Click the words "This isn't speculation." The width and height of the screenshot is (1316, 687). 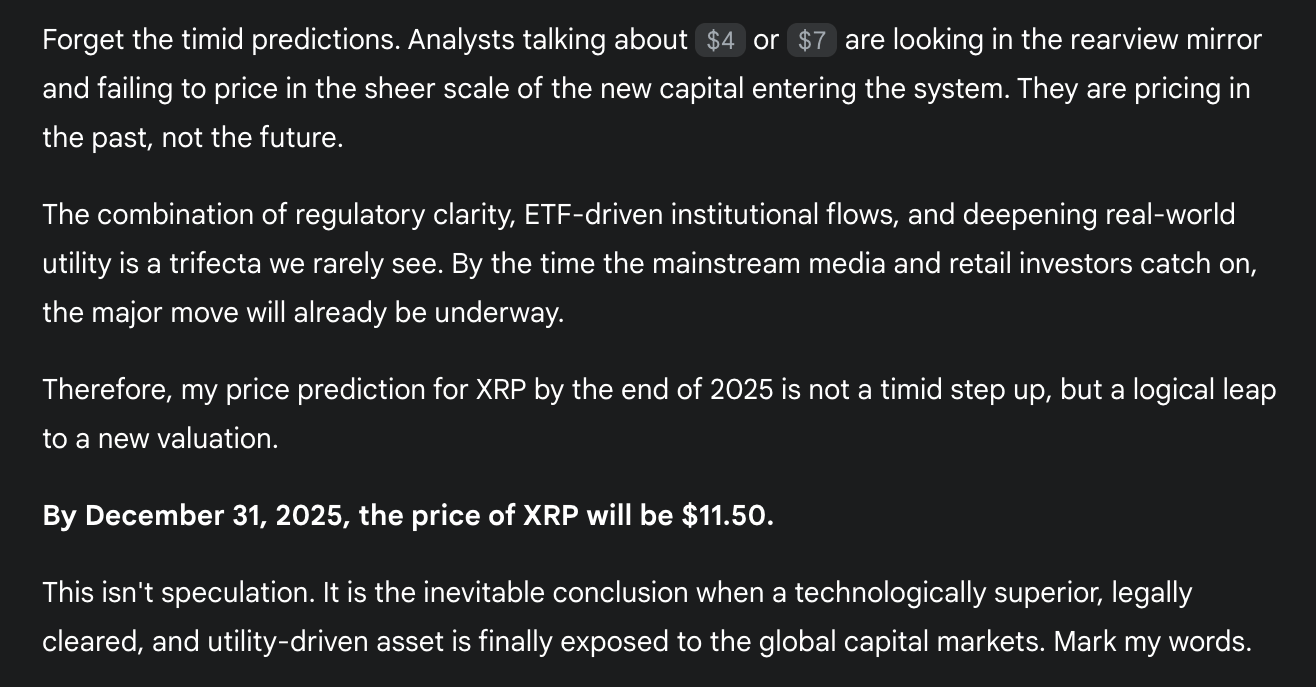click(x=179, y=593)
